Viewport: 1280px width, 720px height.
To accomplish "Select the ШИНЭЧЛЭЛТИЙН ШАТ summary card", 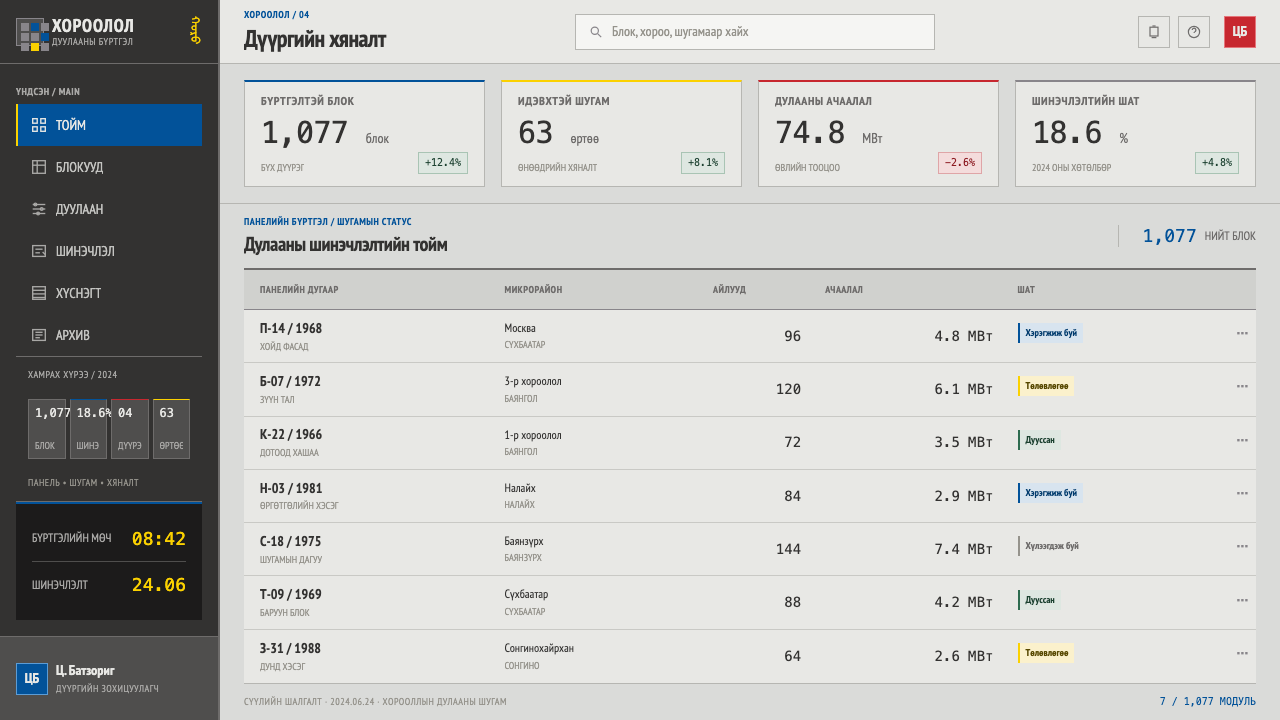I will click(x=1135, y=133).
